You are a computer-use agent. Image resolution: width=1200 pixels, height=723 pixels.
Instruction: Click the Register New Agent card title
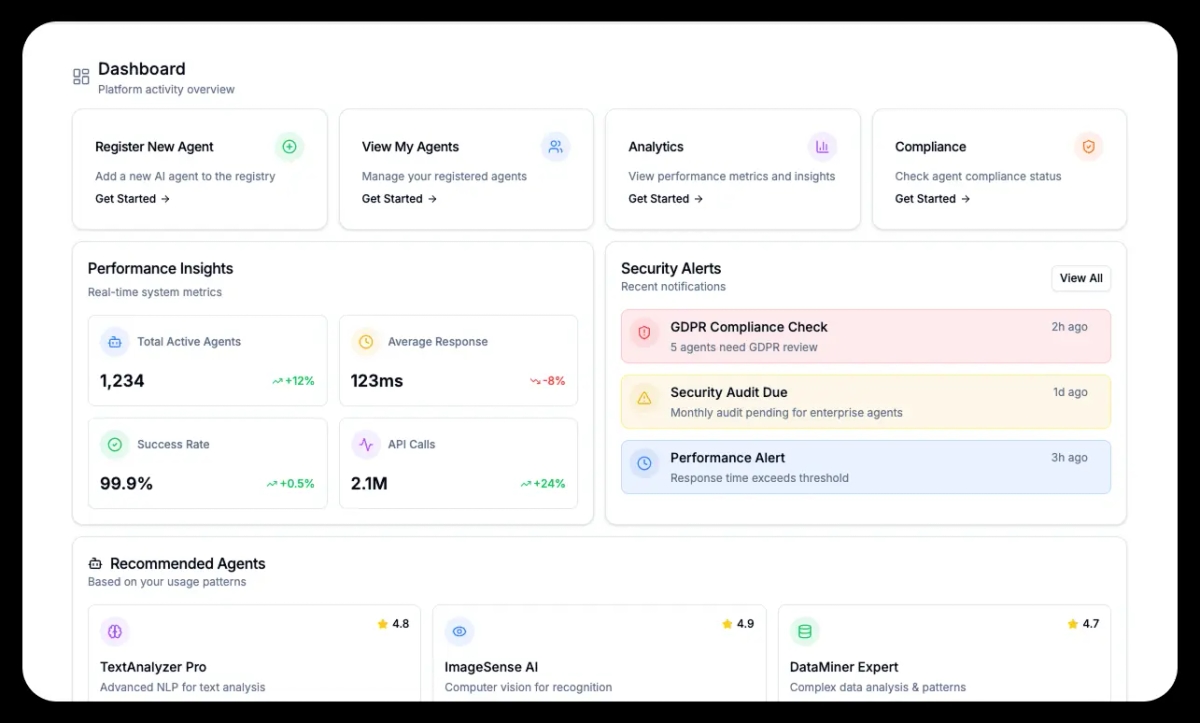pyautogui.click(x=154, y=147)
